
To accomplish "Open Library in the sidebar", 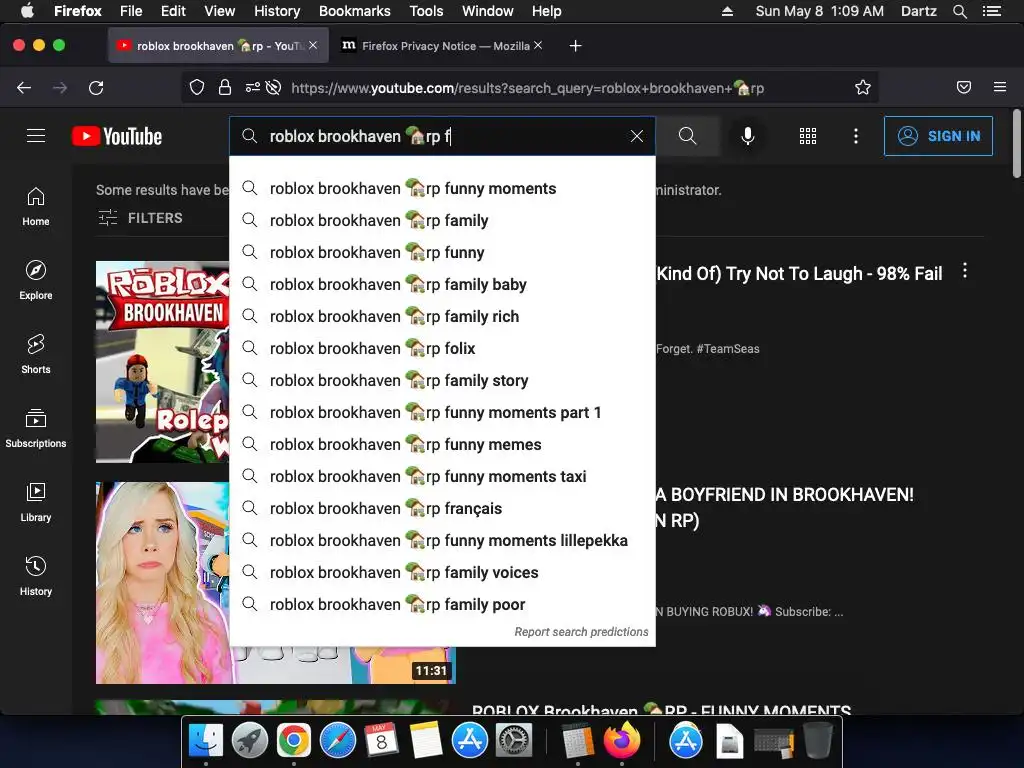I will (x=36, y=502).
